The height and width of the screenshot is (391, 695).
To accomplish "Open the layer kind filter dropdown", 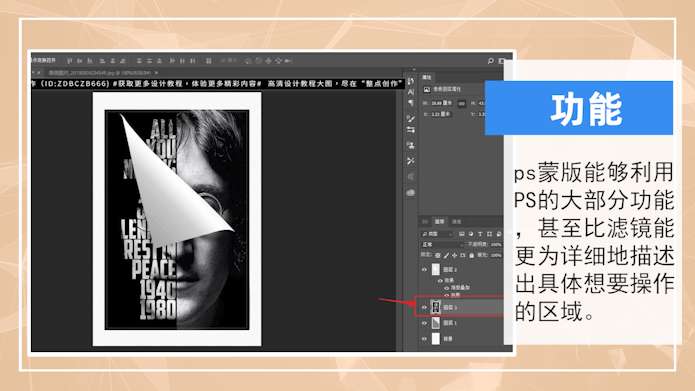I will (437, 234).
